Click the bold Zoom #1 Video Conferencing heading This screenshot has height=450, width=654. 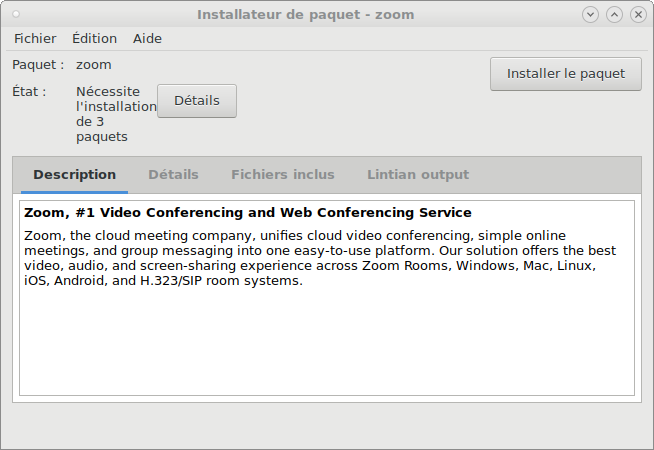tap(248, 213)
